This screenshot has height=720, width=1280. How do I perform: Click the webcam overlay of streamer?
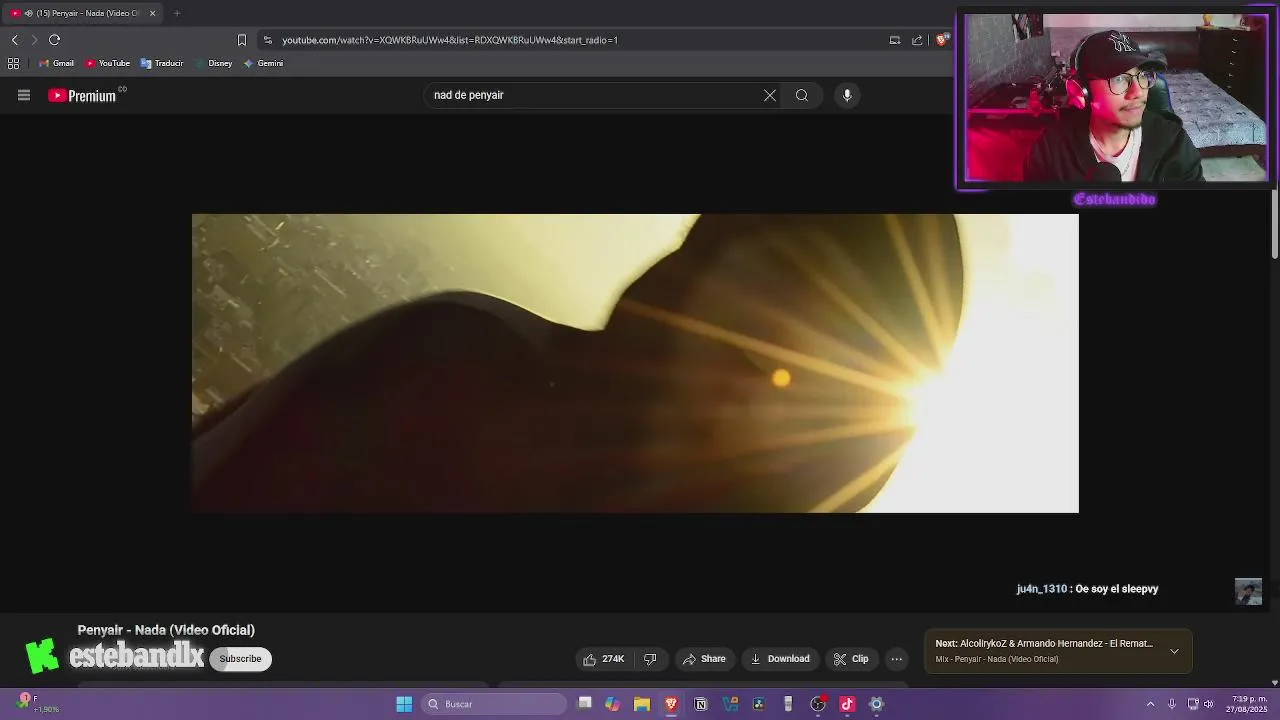click(x=1114, y=98)
